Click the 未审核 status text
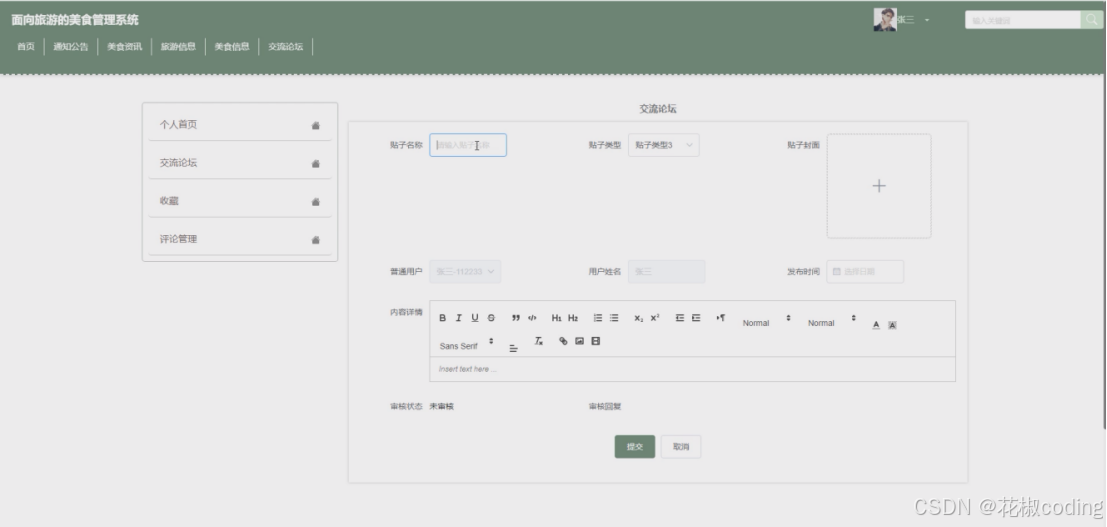The height and width of the screenshot is (527, 1107). tap(441, 406)
